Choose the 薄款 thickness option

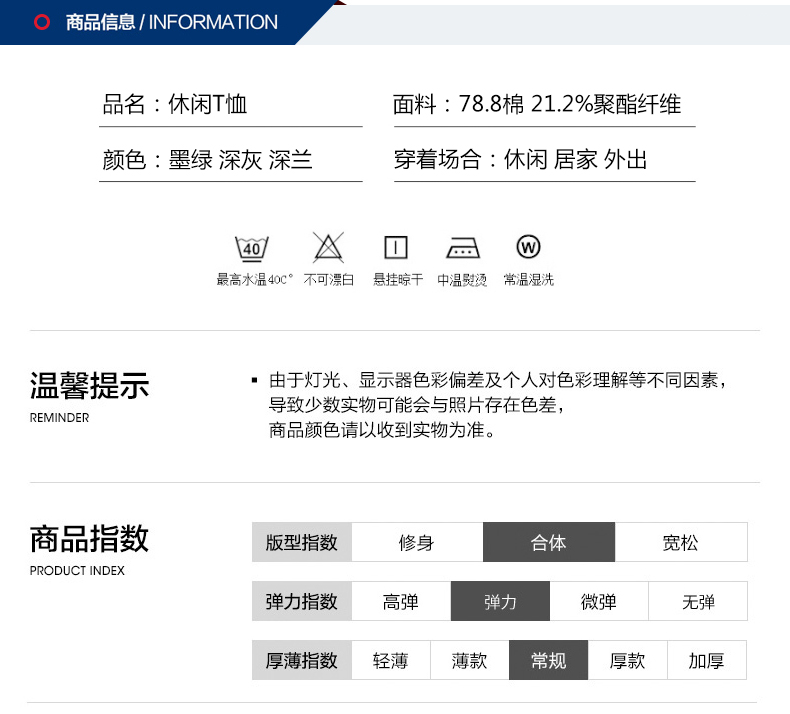point(469,660)
